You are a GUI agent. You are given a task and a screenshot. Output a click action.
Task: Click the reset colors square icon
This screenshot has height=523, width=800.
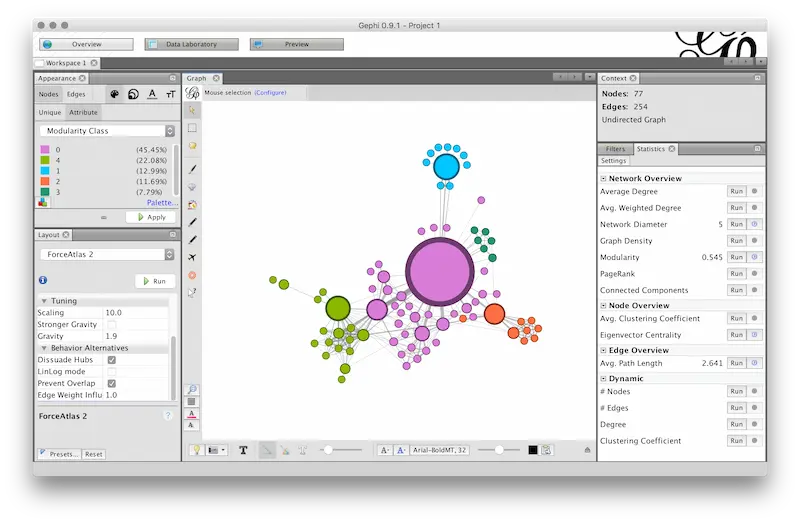pyautogui.click(x=192, y=402)
